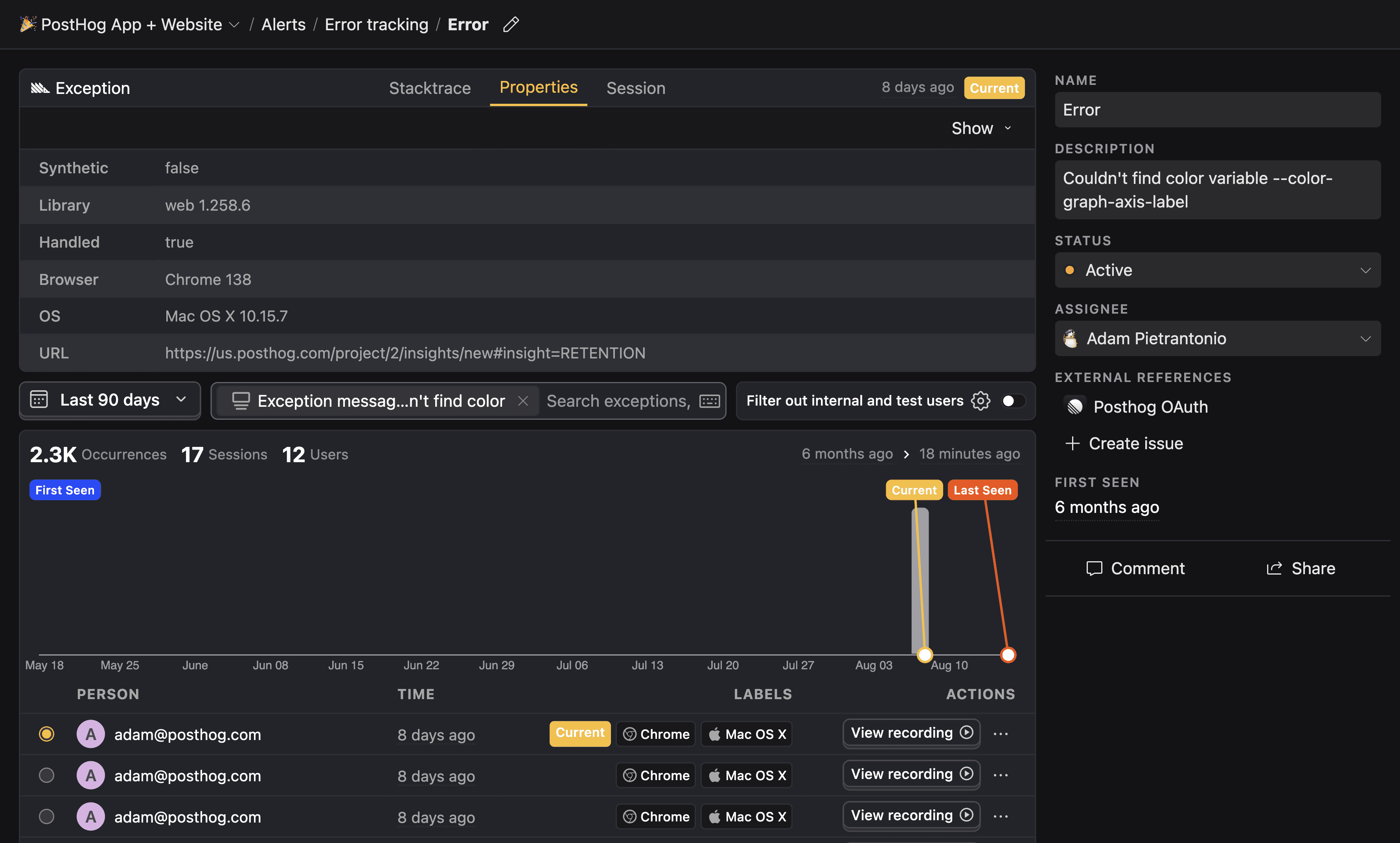Edit the Name field containing Error

click(1217, 110)
